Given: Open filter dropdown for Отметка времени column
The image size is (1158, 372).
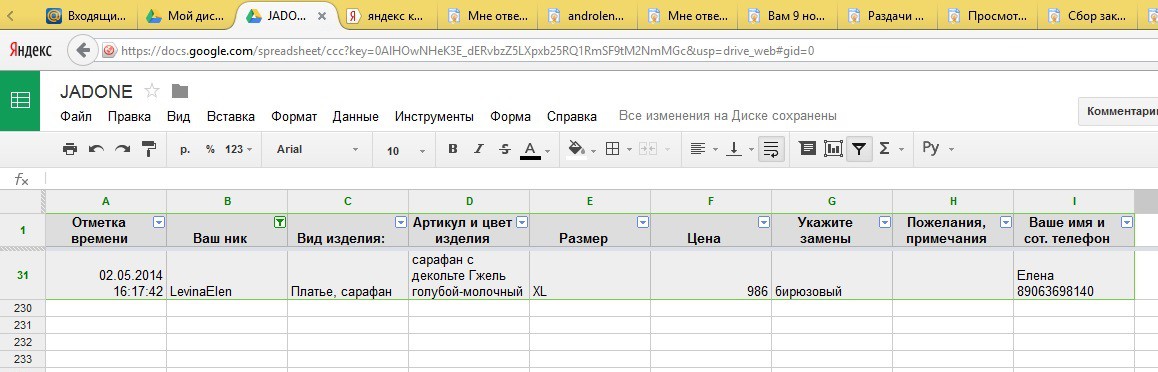Looking at the screenshot, I should click(x=159, y=221).
